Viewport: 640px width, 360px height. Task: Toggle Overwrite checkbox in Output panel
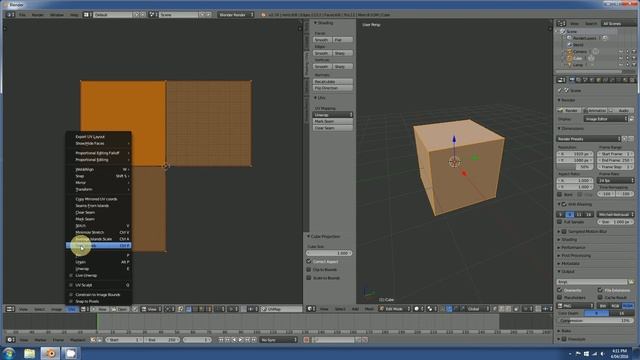[x=560, y=290]
